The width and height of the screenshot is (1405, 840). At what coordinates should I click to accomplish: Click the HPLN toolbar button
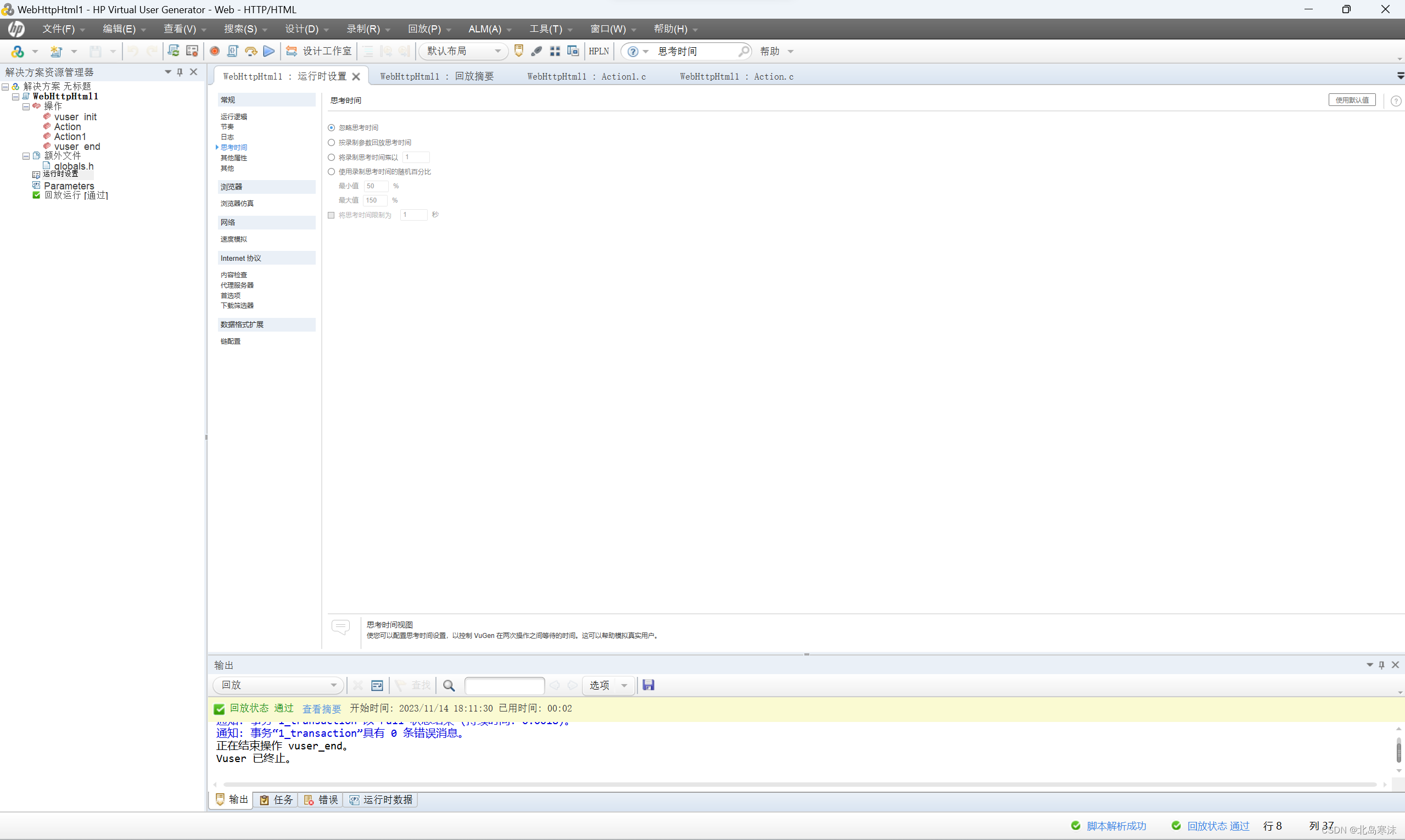[x=598, y=52]
